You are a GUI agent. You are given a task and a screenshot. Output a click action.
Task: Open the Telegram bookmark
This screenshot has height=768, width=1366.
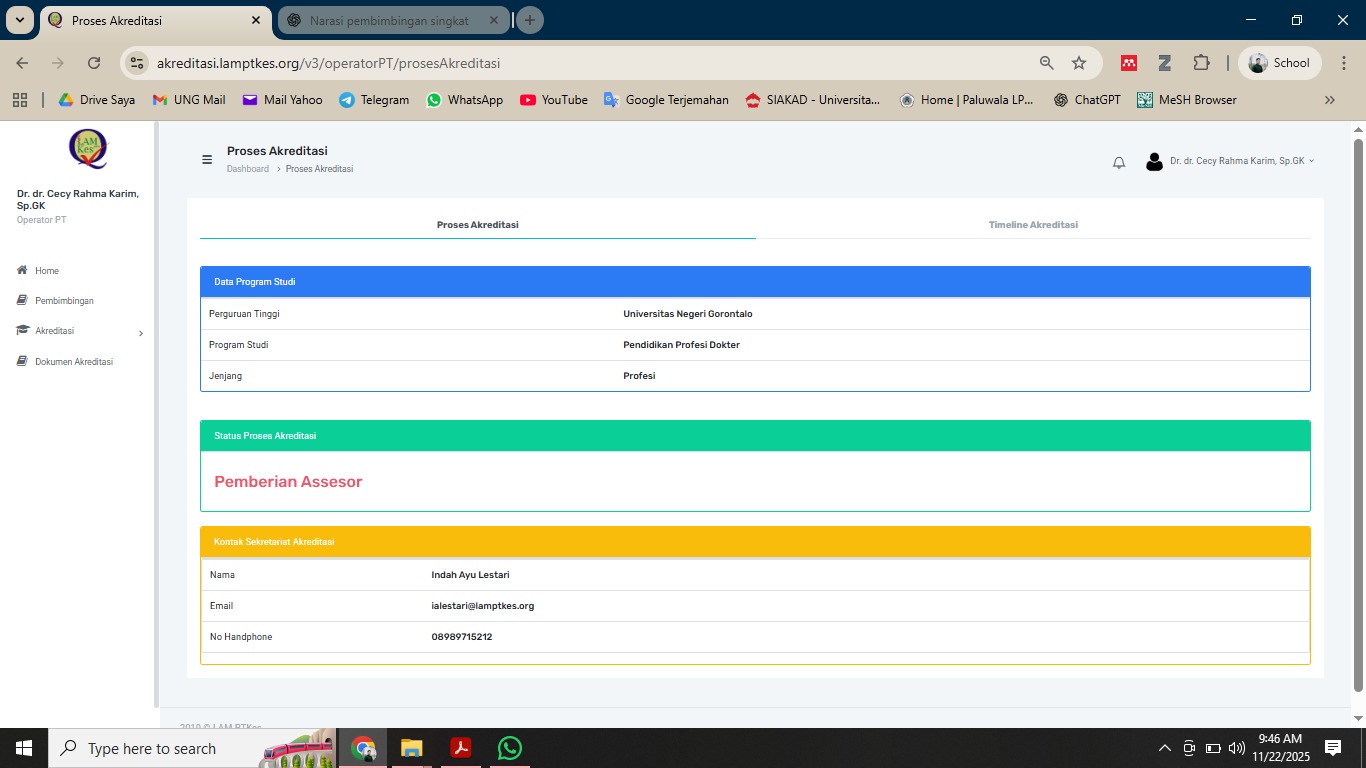(374, 100)
